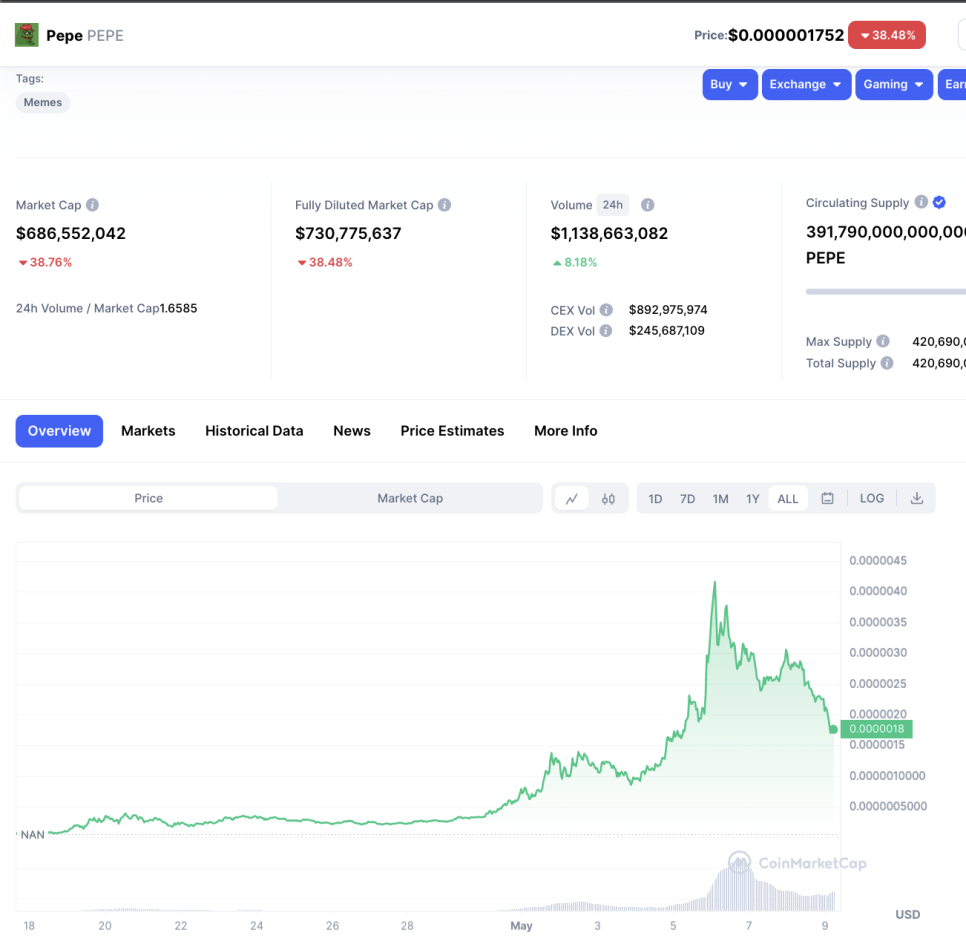This screenshot has height=944, width=966.
Task: Click the DEX Vol amount $245,687,109
Action: click(x=667, y=331)
